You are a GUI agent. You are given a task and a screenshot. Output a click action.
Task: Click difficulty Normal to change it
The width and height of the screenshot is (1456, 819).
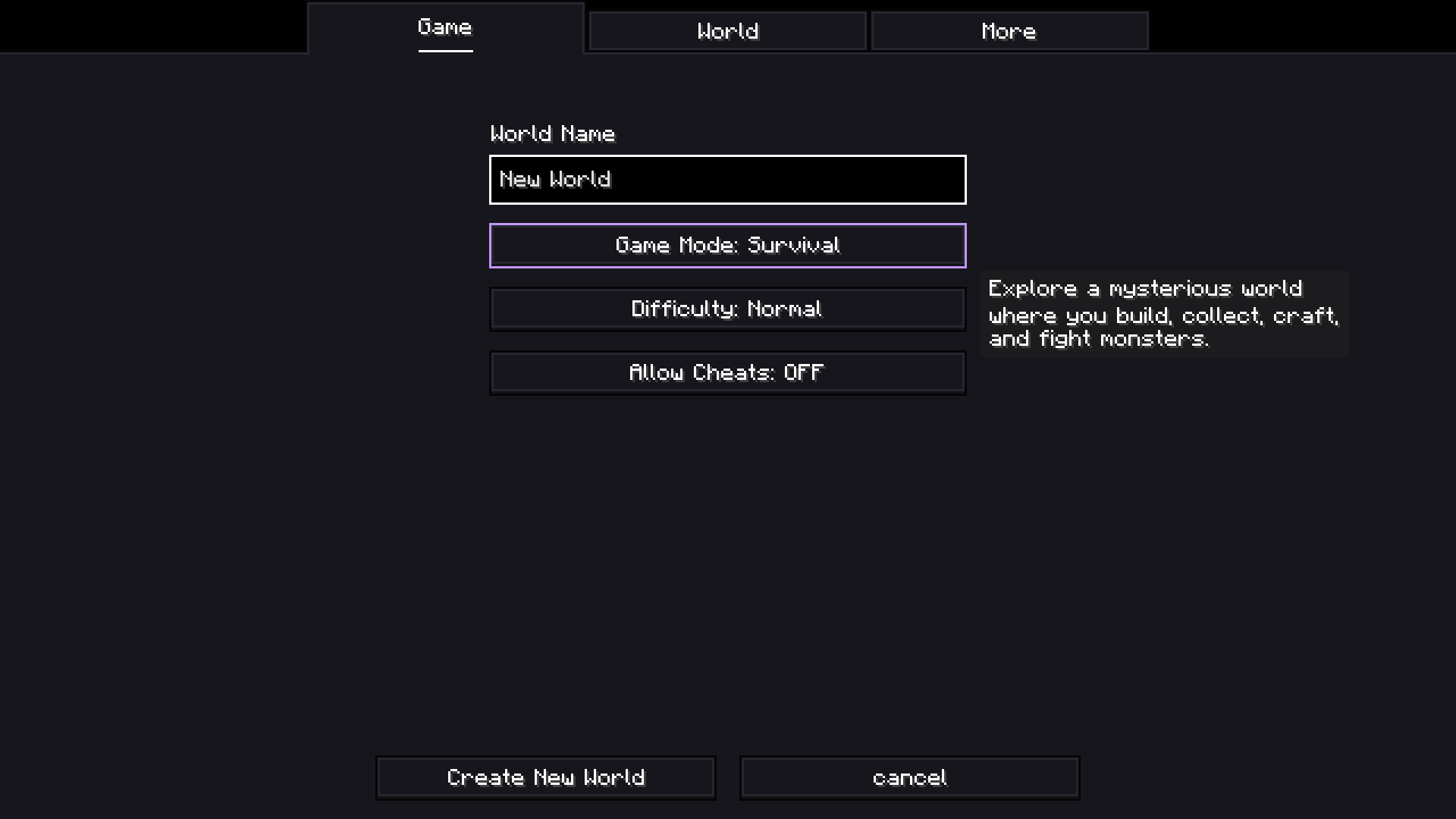click(x=727, y=308)
